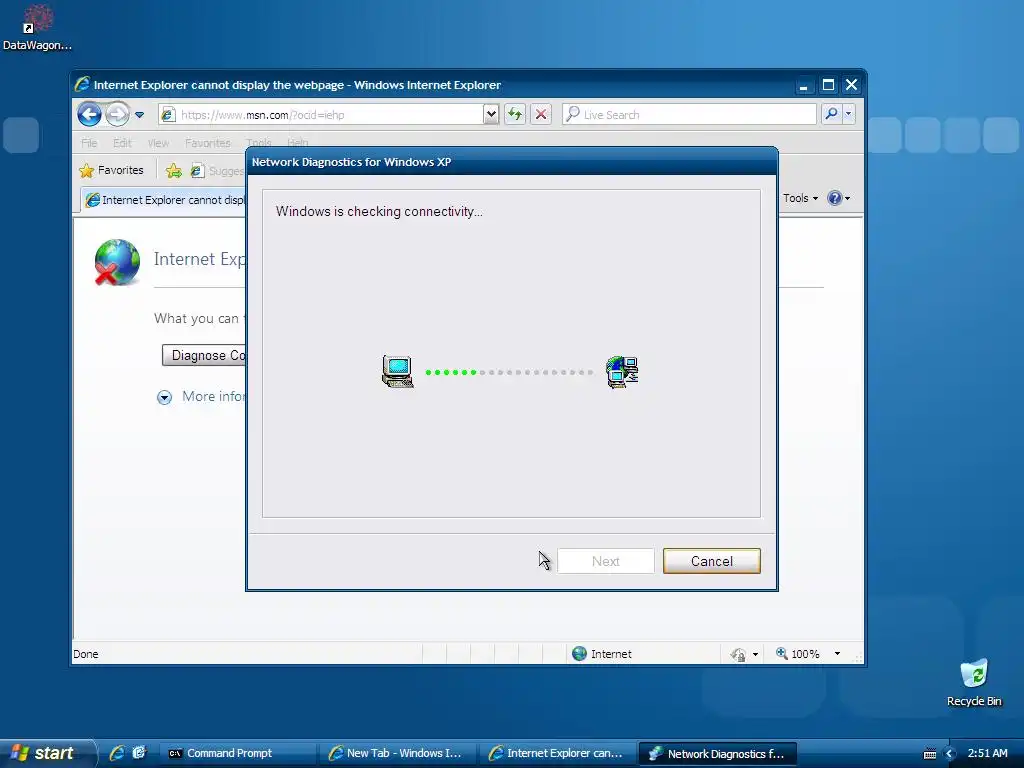Click the Internet zone status bar entry

click(x=602, y=654)
